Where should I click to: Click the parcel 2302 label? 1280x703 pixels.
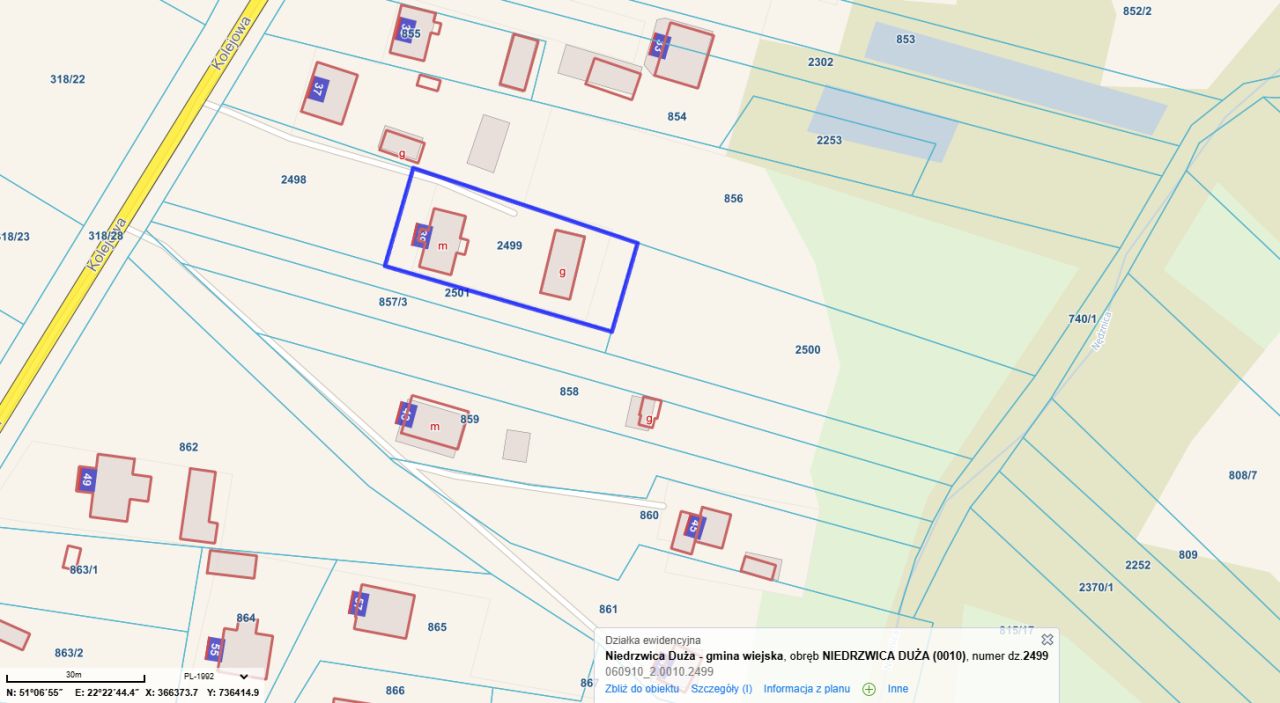pos(820,62)
